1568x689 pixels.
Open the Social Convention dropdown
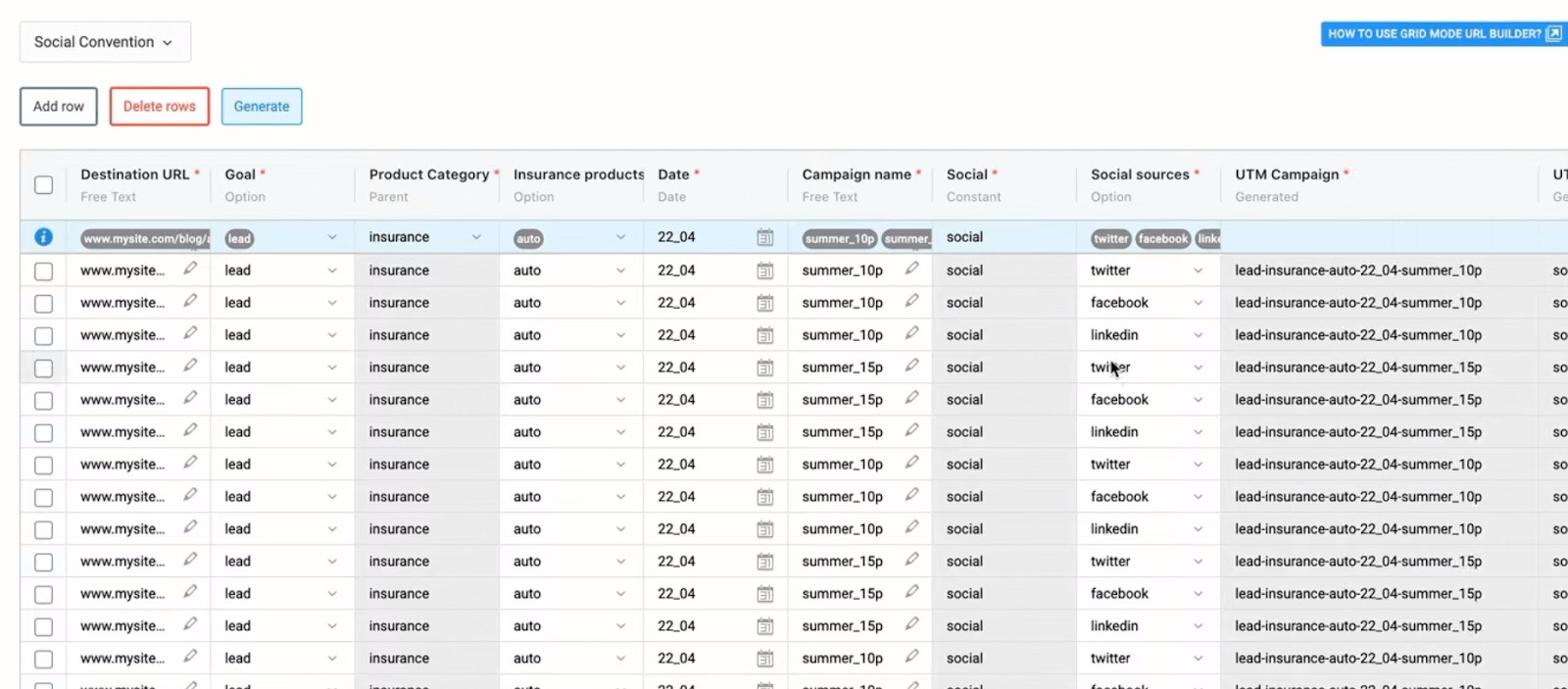click(105, 42)
